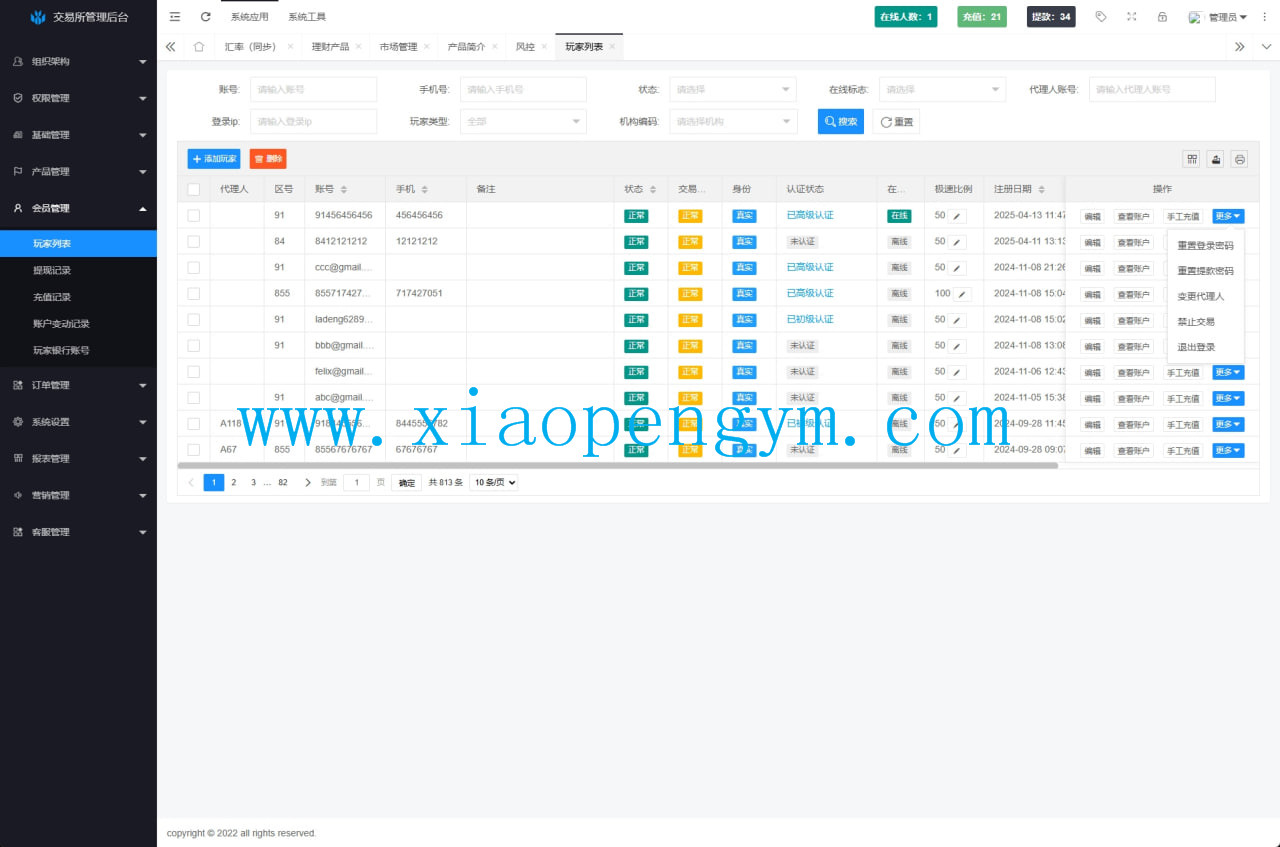Click 手工充值 in the 91456456456 row
The height and width of the screenshot is (847, 1280).
coord(1183,216)
